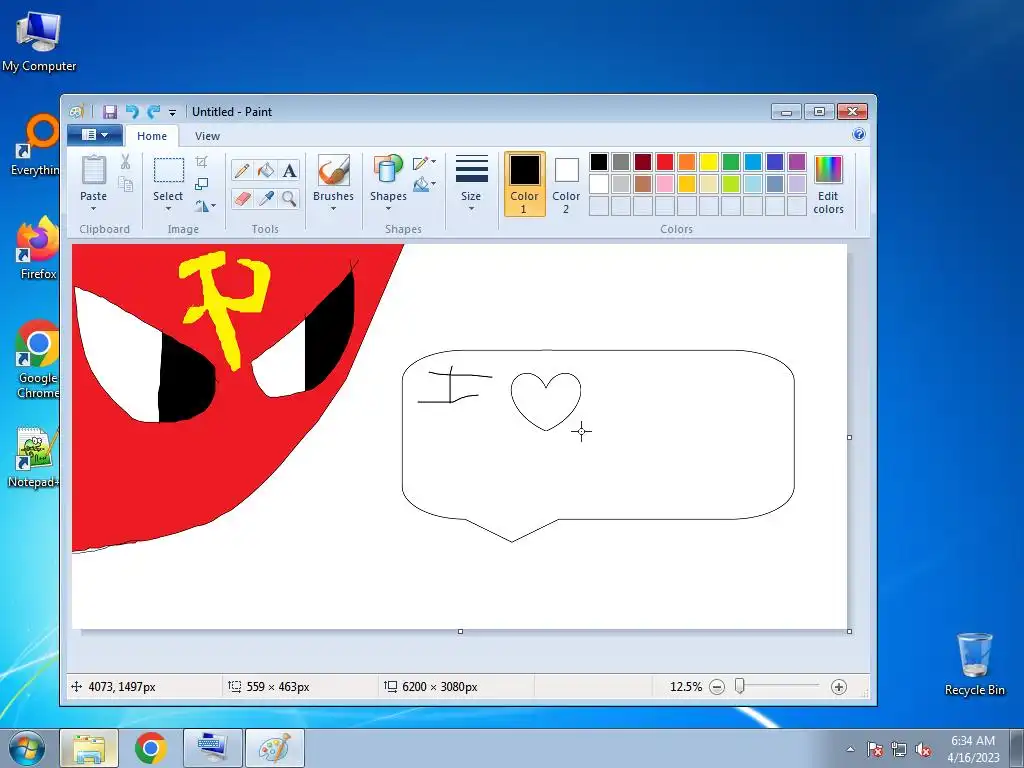Click the zoom in plus button
Image resolution: width=1024 pixels, height=768 pixels.
click(x=839, y=687)
